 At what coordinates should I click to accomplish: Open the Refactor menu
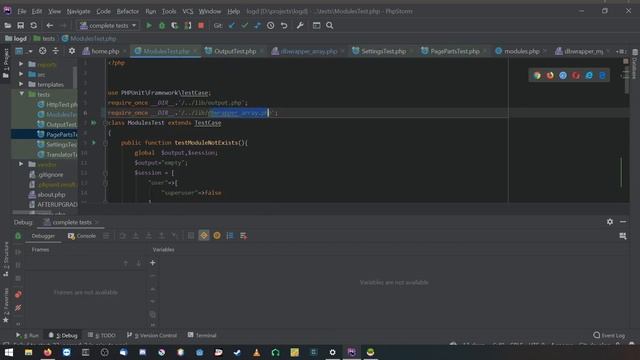(x=127, y=11)
